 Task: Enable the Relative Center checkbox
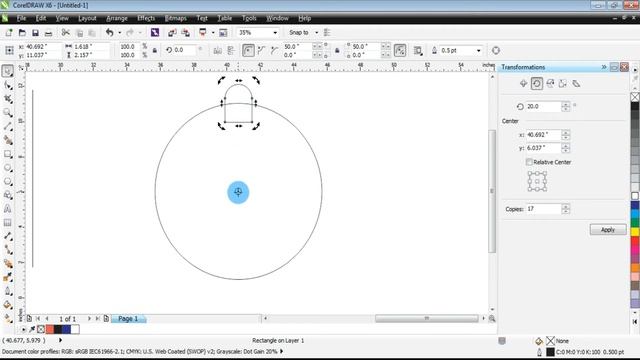tap(529, 162)
